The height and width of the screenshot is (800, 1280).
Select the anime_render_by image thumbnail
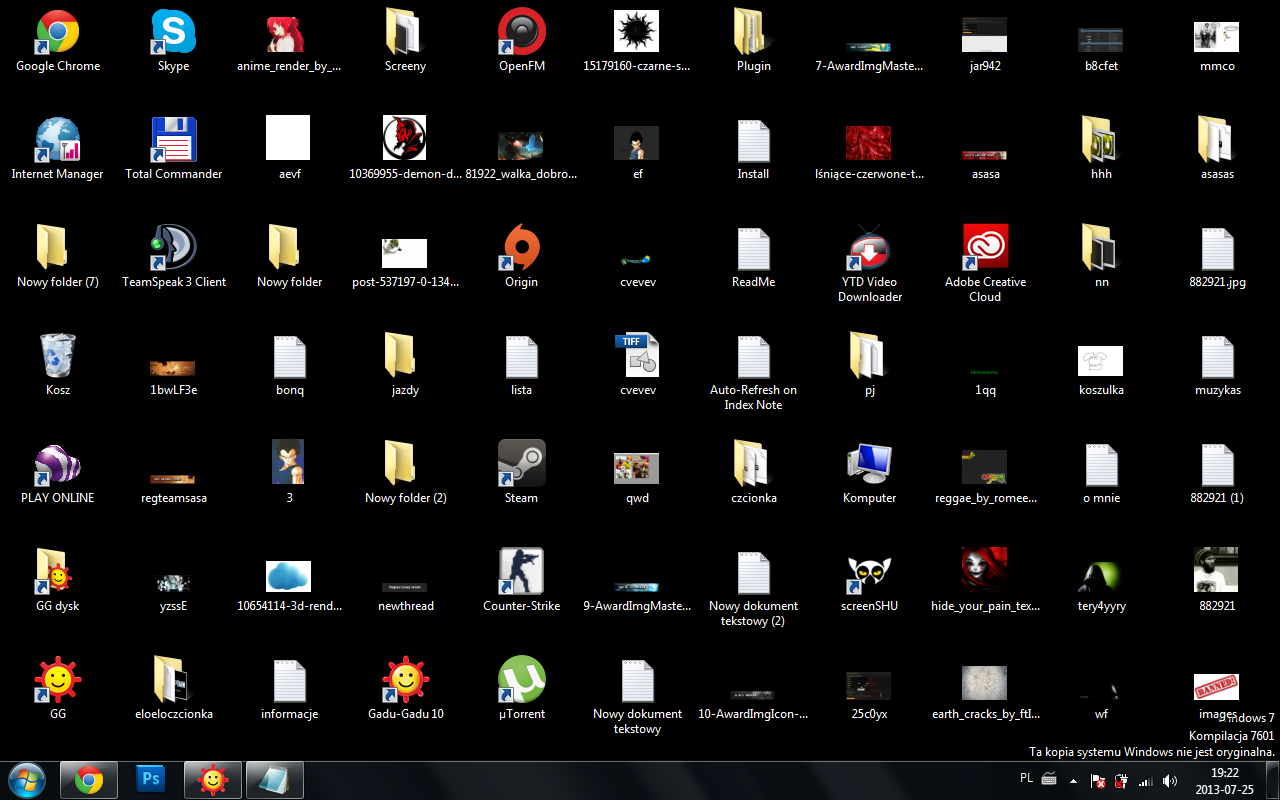(290, 33)
